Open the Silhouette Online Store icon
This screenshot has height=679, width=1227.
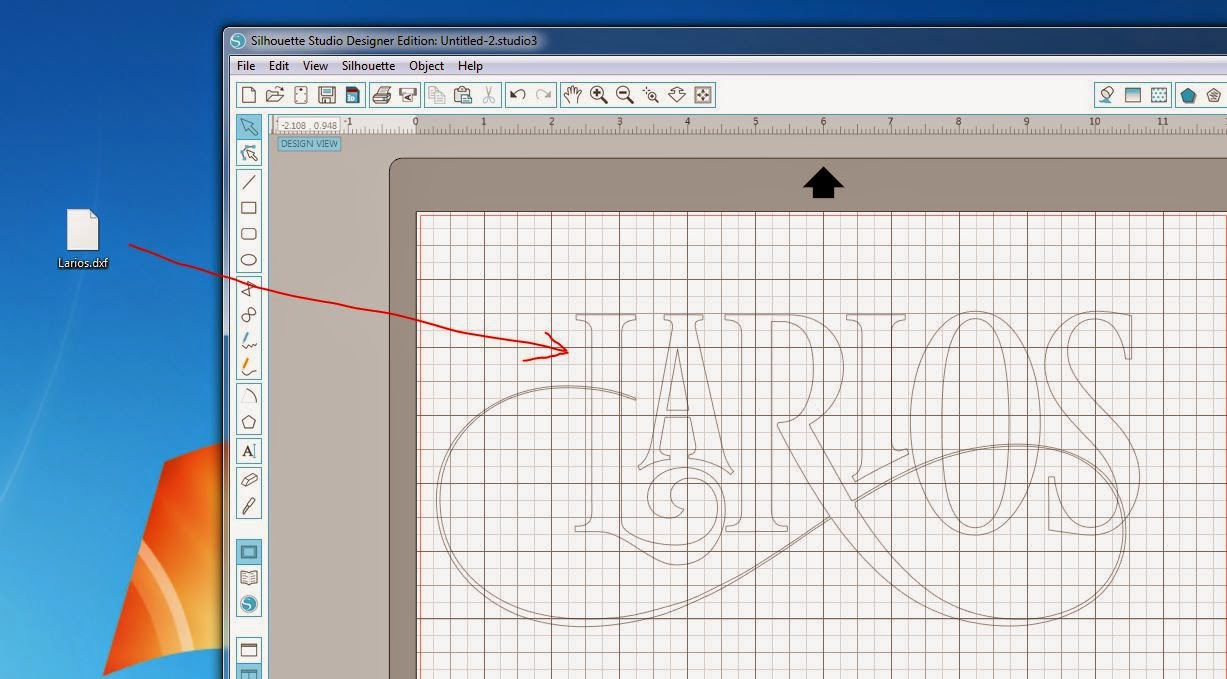249,603
